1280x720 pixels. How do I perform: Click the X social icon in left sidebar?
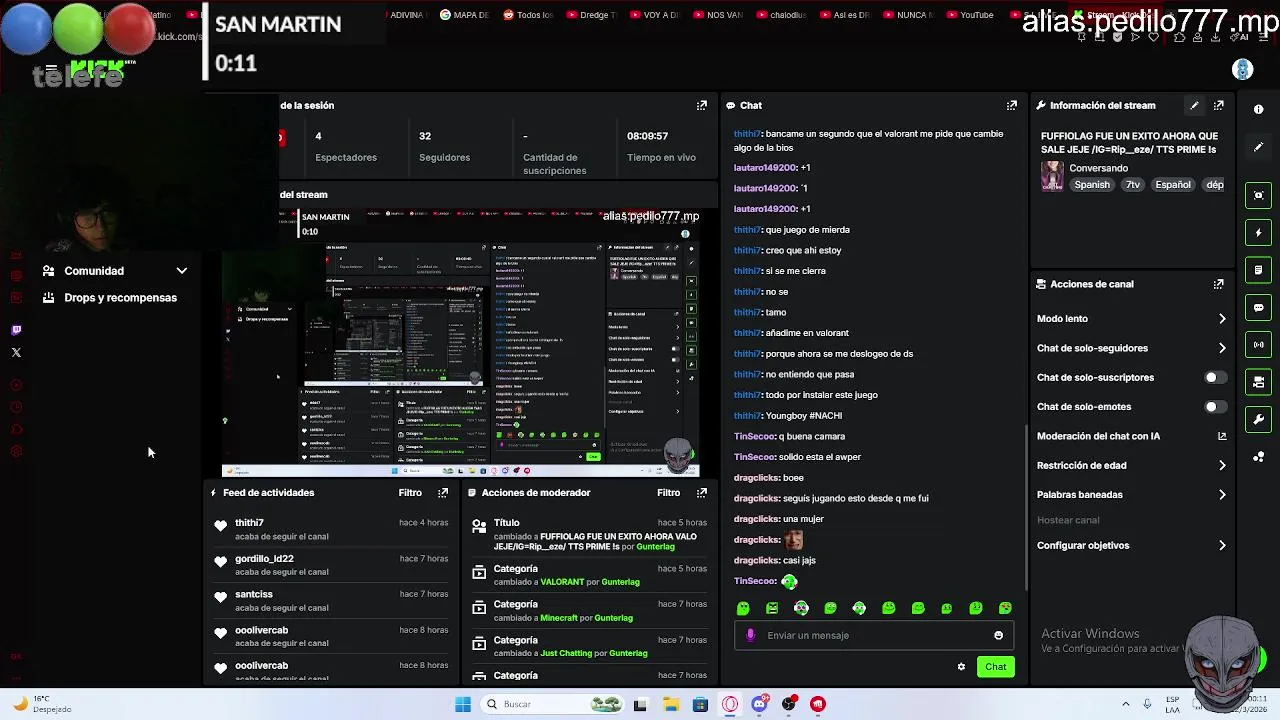pos(16,352)
